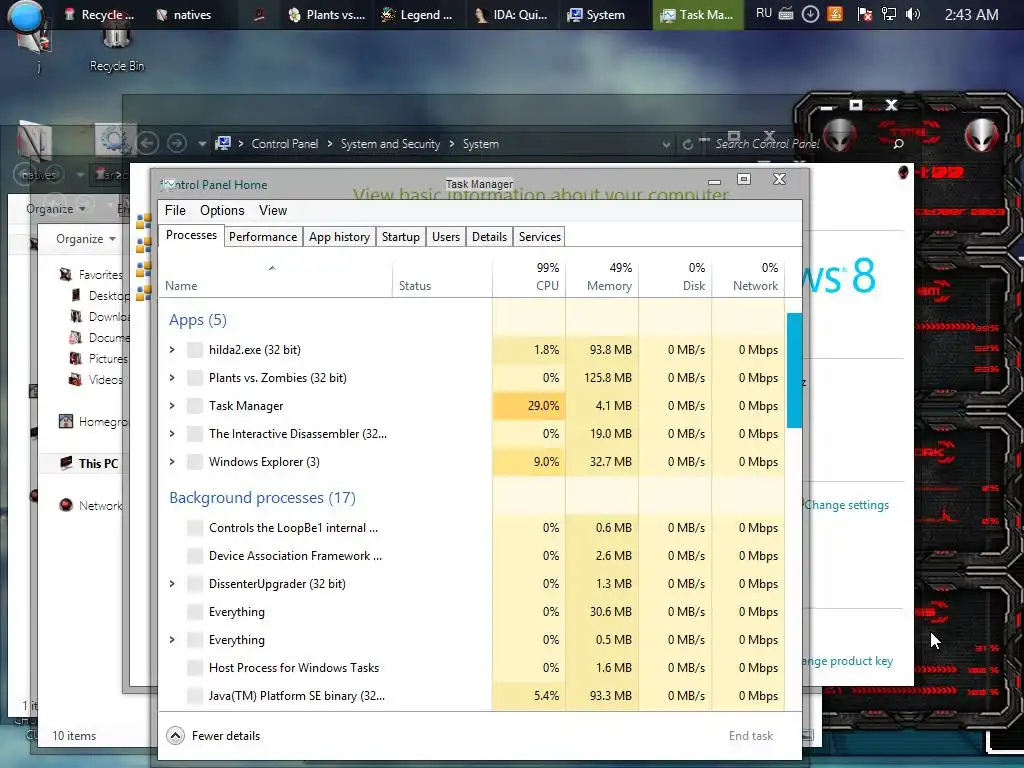Image resolution: width=1024 pixels, height=768 pixels.
Task: Select Host Process for Windows Tasks
Action: click(472, 667)
